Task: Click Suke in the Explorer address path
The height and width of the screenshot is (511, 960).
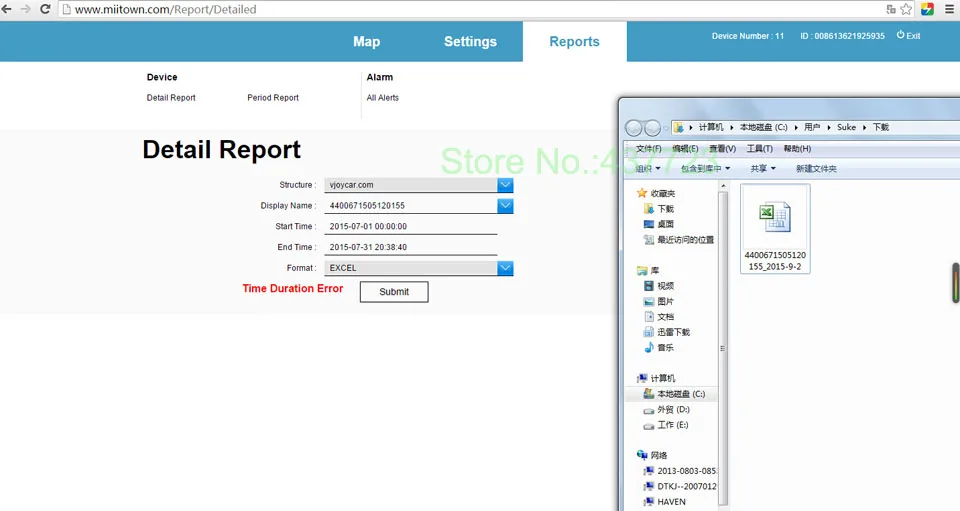Action: coord(847,127)
